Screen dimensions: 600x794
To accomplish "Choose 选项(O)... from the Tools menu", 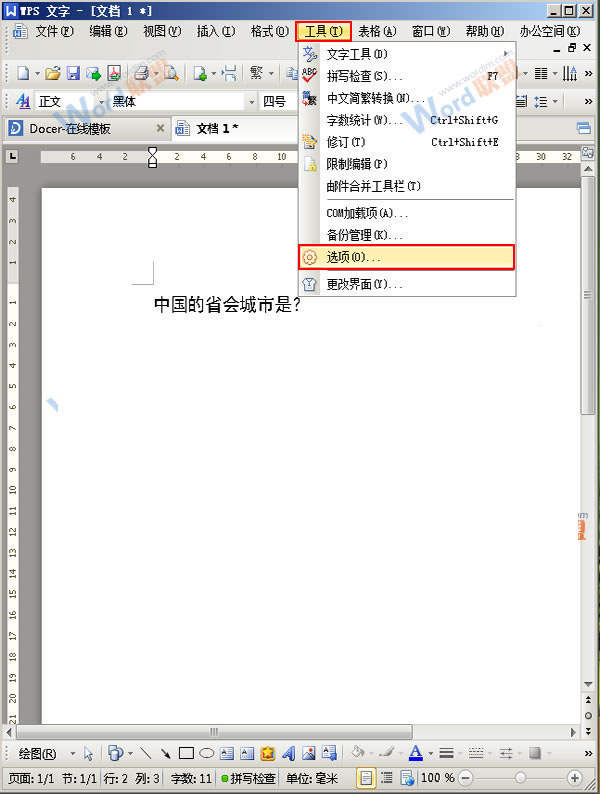I will coord(407,257).
